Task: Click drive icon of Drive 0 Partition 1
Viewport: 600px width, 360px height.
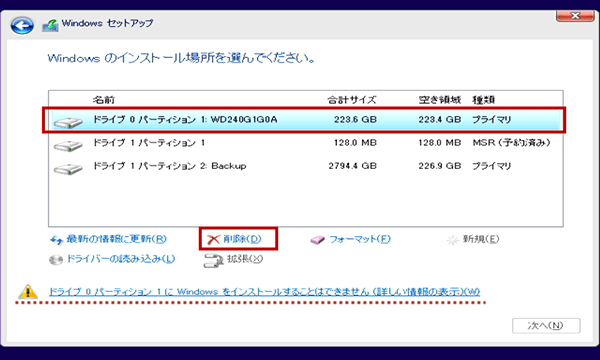Action: 68,122
